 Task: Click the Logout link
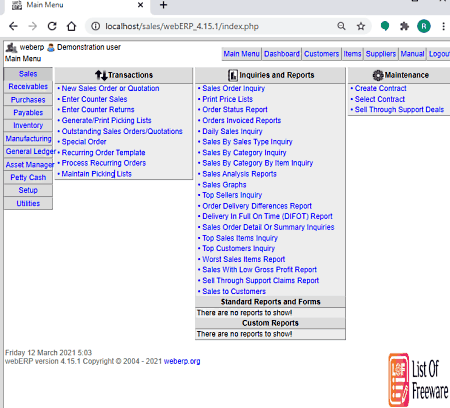pos(439,54)
